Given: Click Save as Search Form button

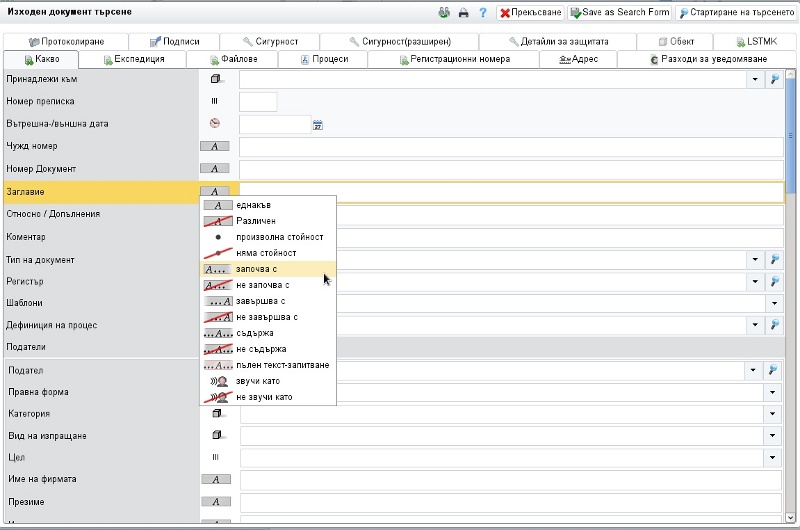Looking at the screenshot, I should click(619, 12).
